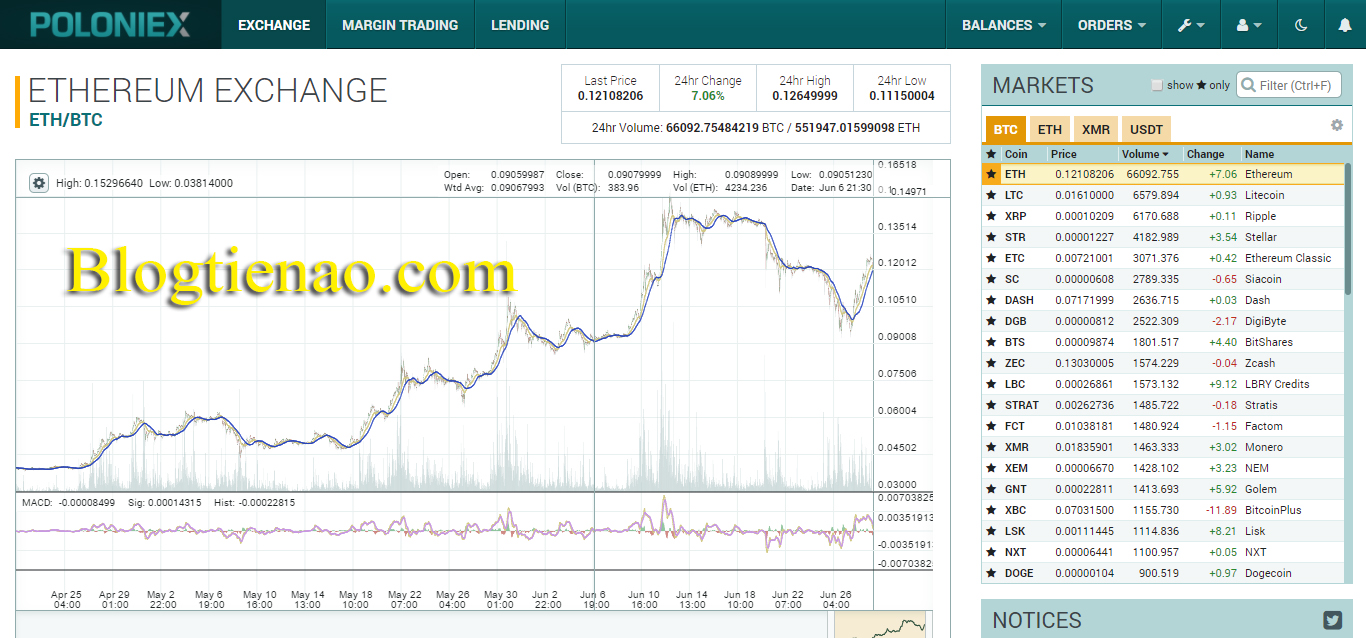Switch to the USDT markets tab
This screenshot has height=638, width=1366.
(x=1146, y=130)
